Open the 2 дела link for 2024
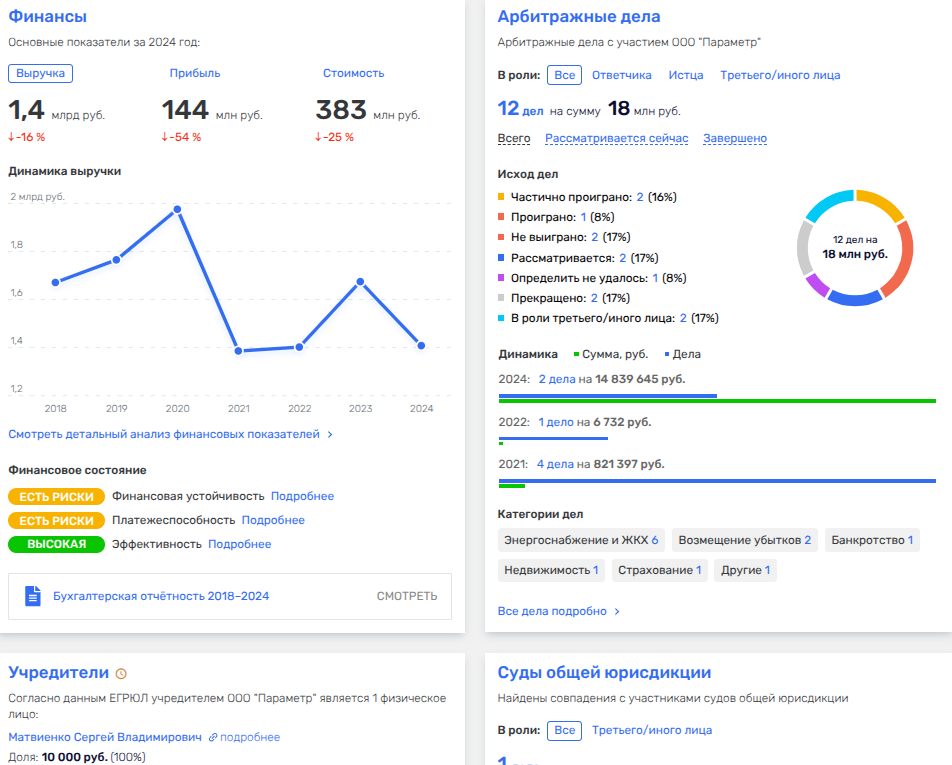 pos(556,379)
